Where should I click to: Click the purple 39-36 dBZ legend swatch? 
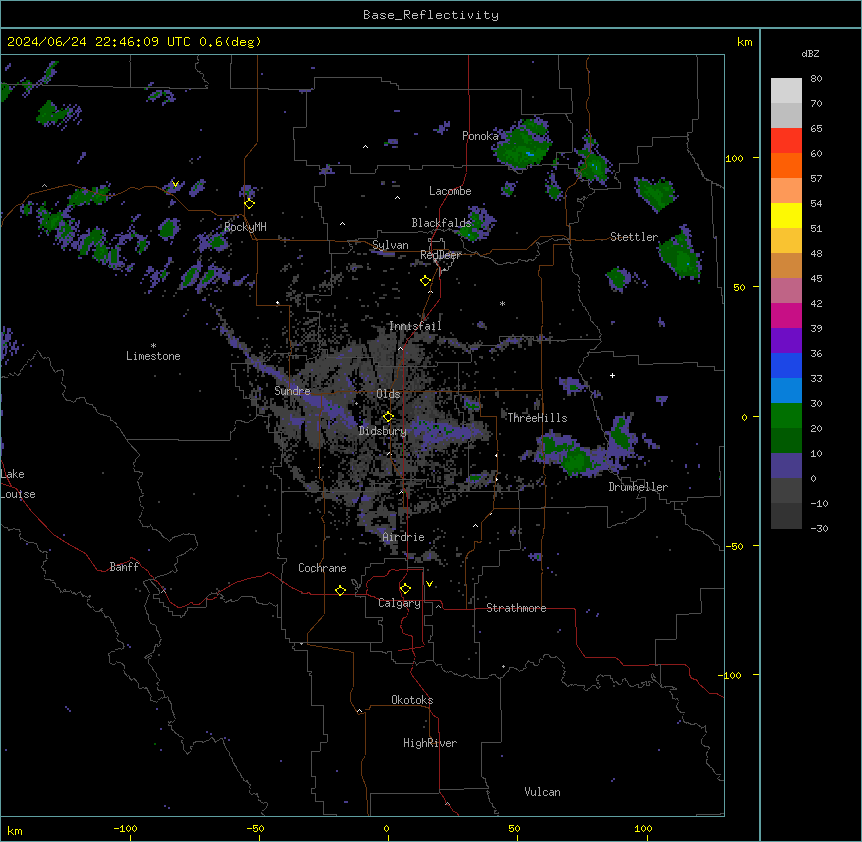pos(786,341)
